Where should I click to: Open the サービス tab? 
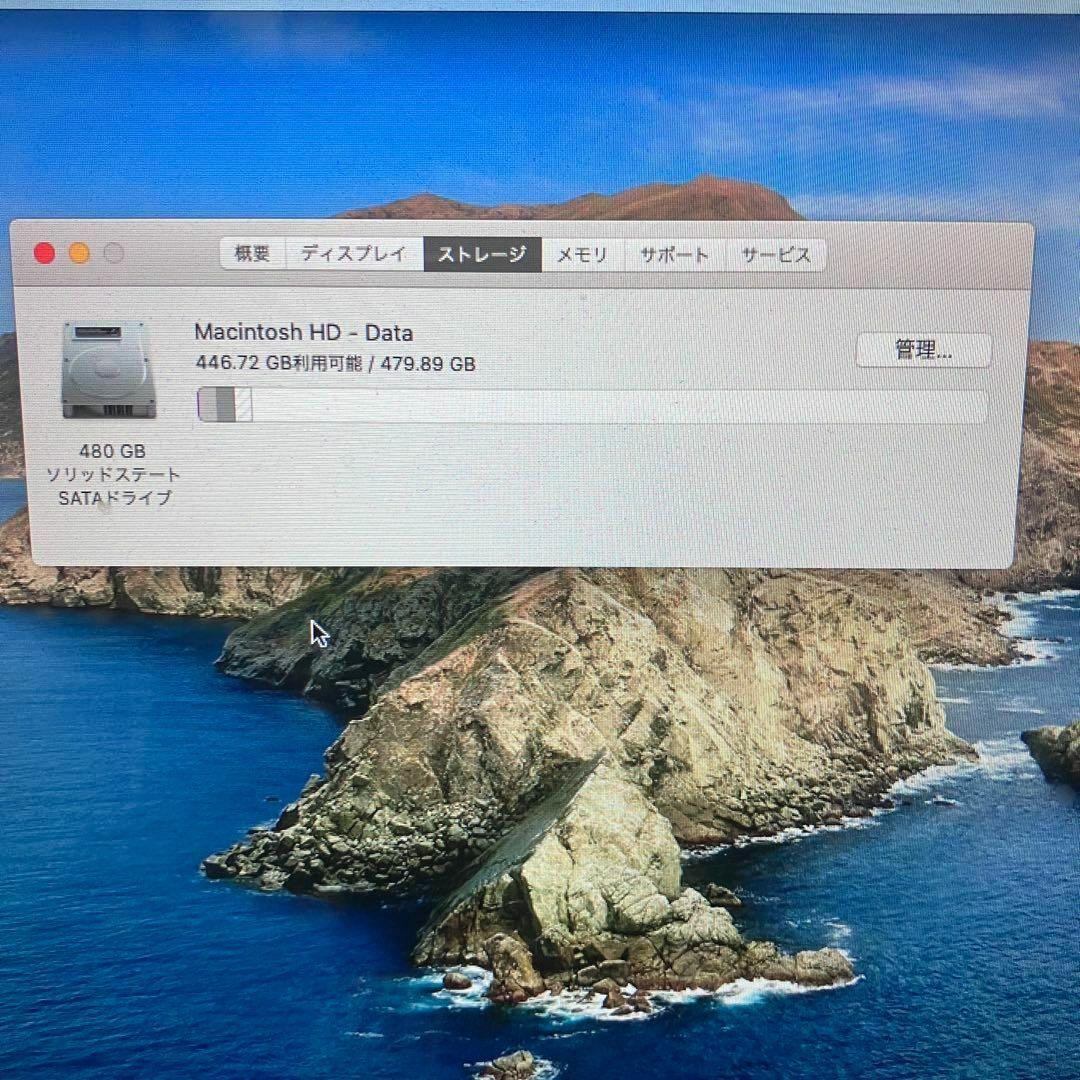tap(775, 255)
